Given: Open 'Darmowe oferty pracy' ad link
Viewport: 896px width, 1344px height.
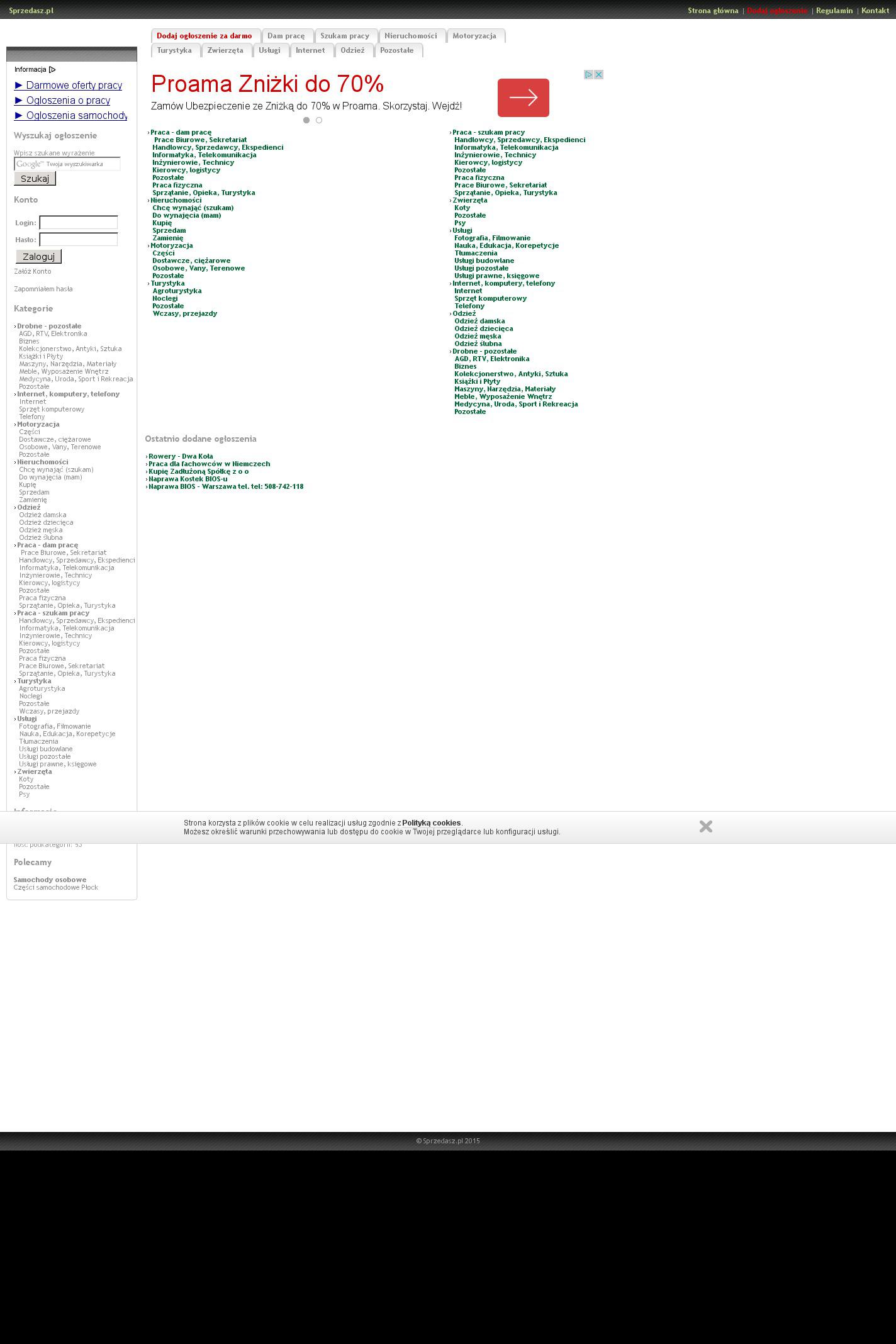Looking at the screenshot, I should pyautogui.click(x=68, y=86).
